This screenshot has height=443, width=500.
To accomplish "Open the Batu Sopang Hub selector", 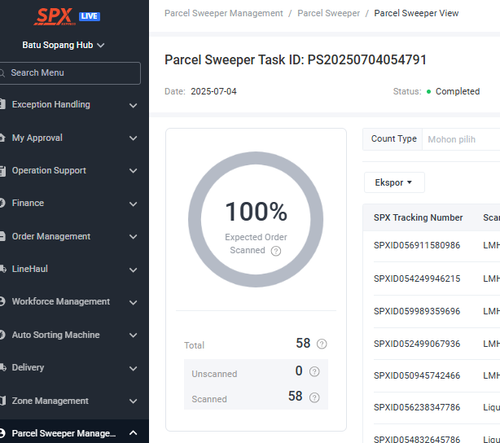I will 63,45.
